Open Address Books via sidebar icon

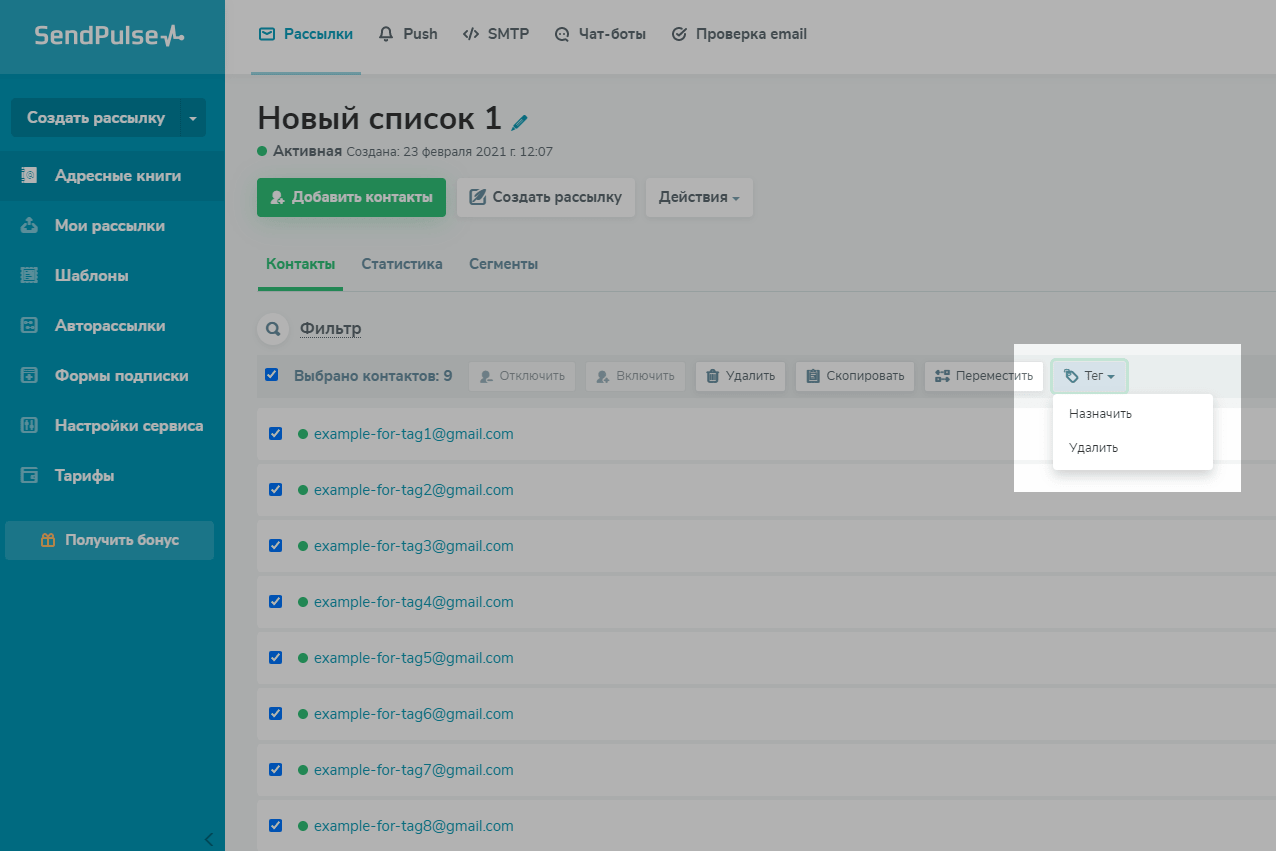coord(30,176)
